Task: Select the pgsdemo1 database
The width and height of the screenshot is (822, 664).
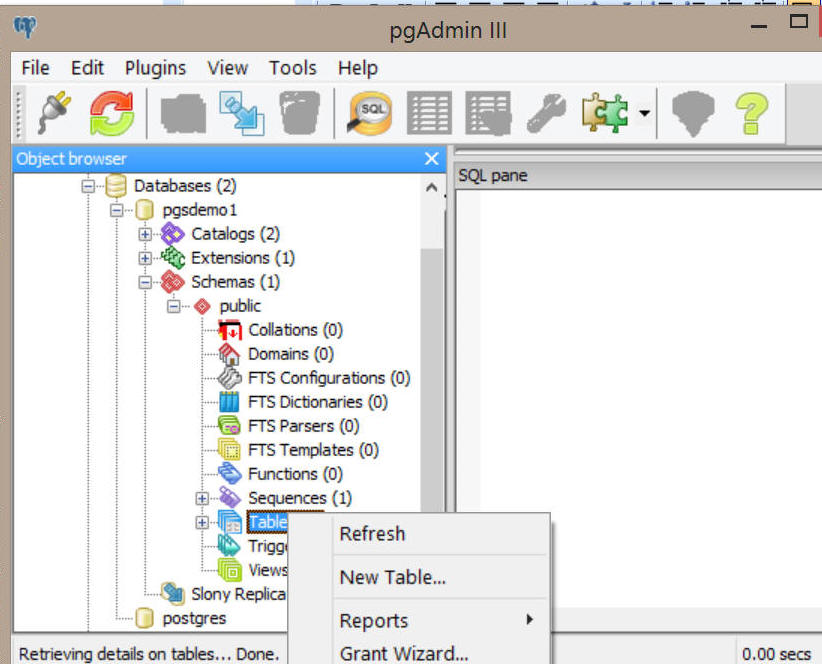Action: click(200, 210)
